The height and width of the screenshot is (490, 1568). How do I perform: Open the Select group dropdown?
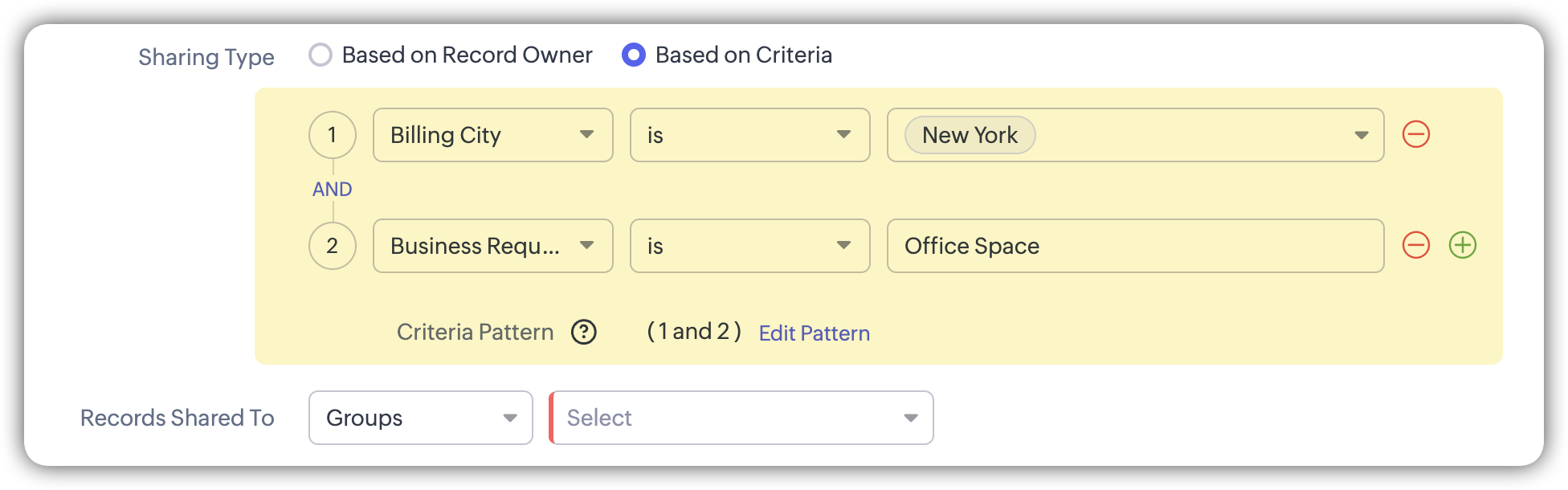[741, 418]
